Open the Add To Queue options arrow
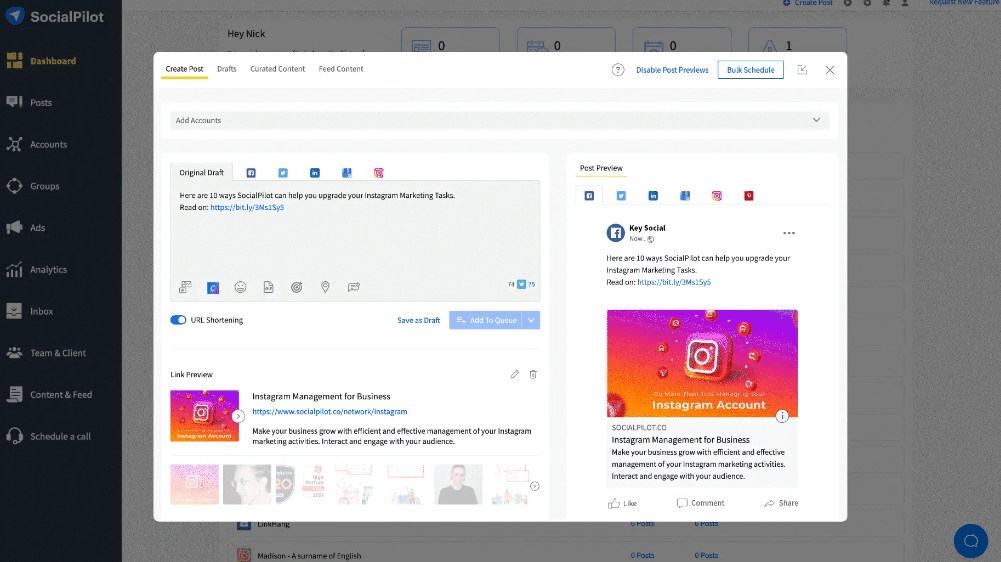The height and width of the screenshot is (562, 1001). [x=531, y=320]
